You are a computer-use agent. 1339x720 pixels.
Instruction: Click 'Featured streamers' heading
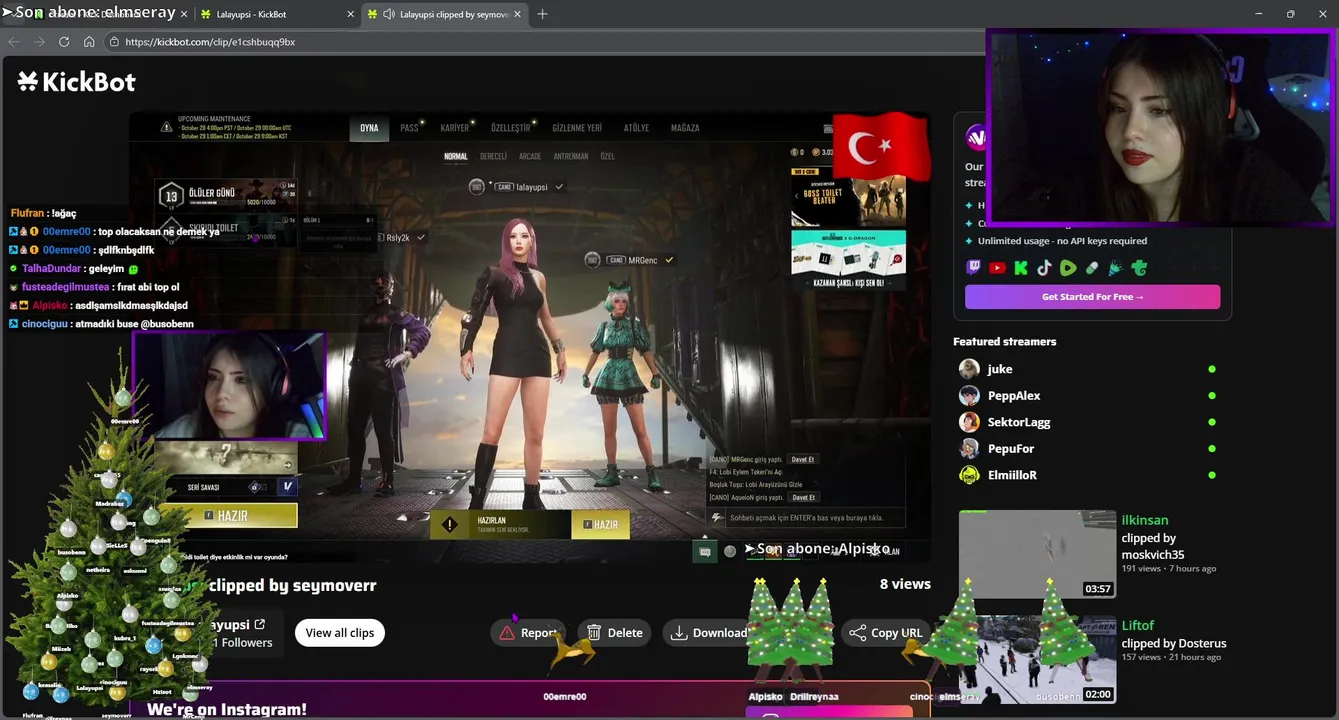tap(1005, 342)
